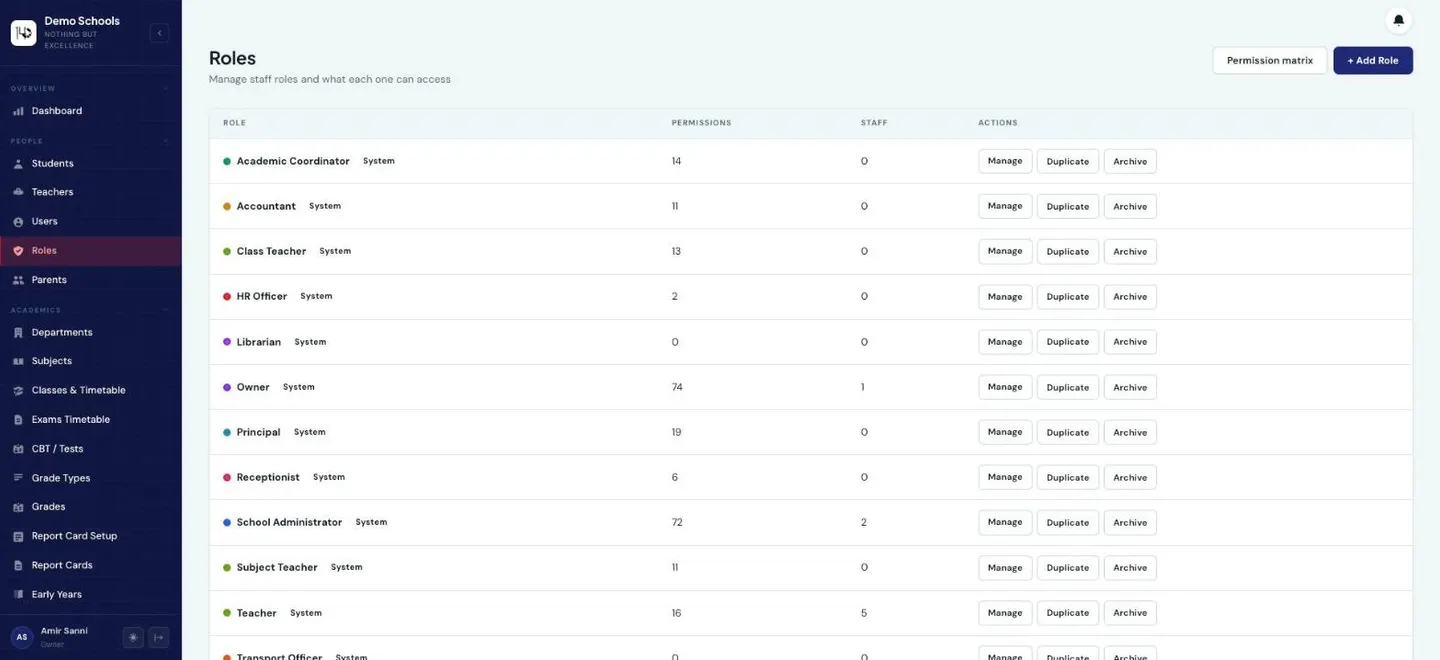
Task: Archive the Academic Coordinator role
Action: click(x=1130, y=161)
